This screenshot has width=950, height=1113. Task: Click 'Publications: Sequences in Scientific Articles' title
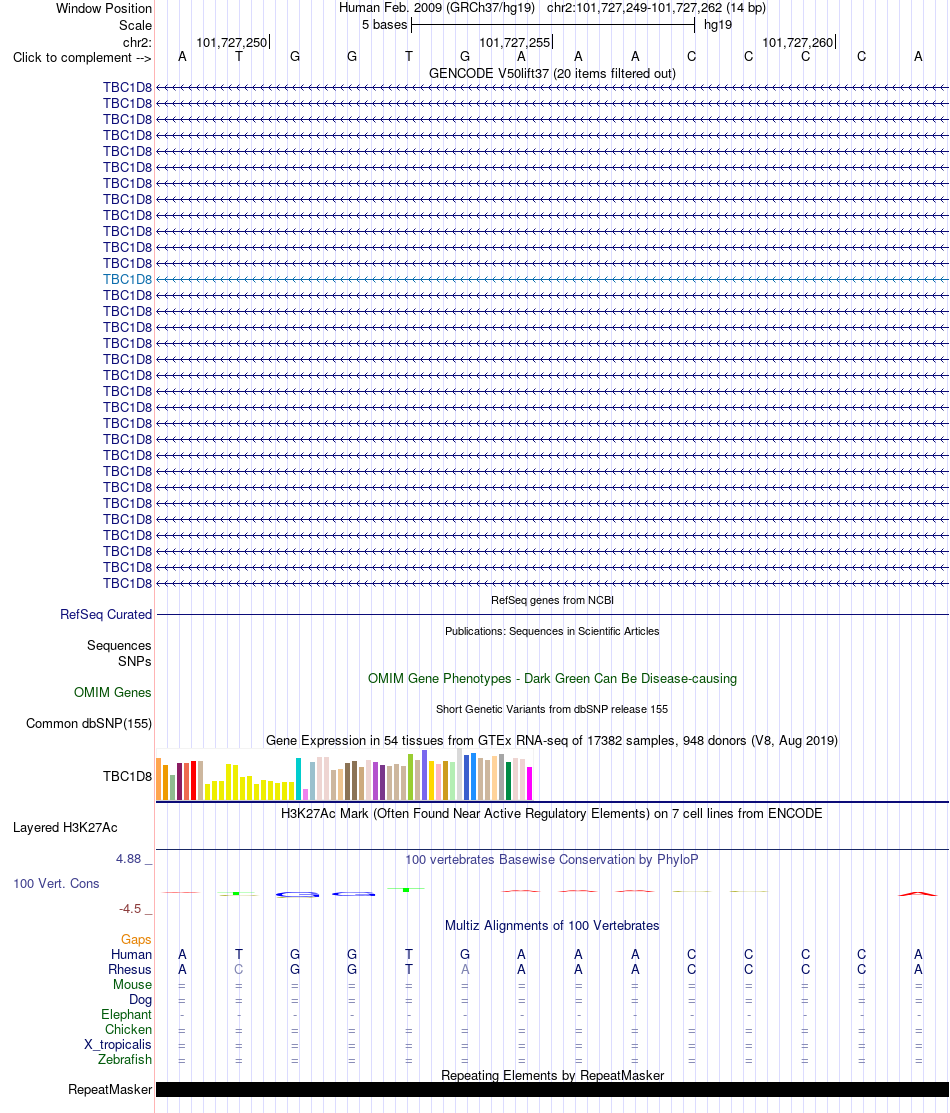(x=552, y=631)
